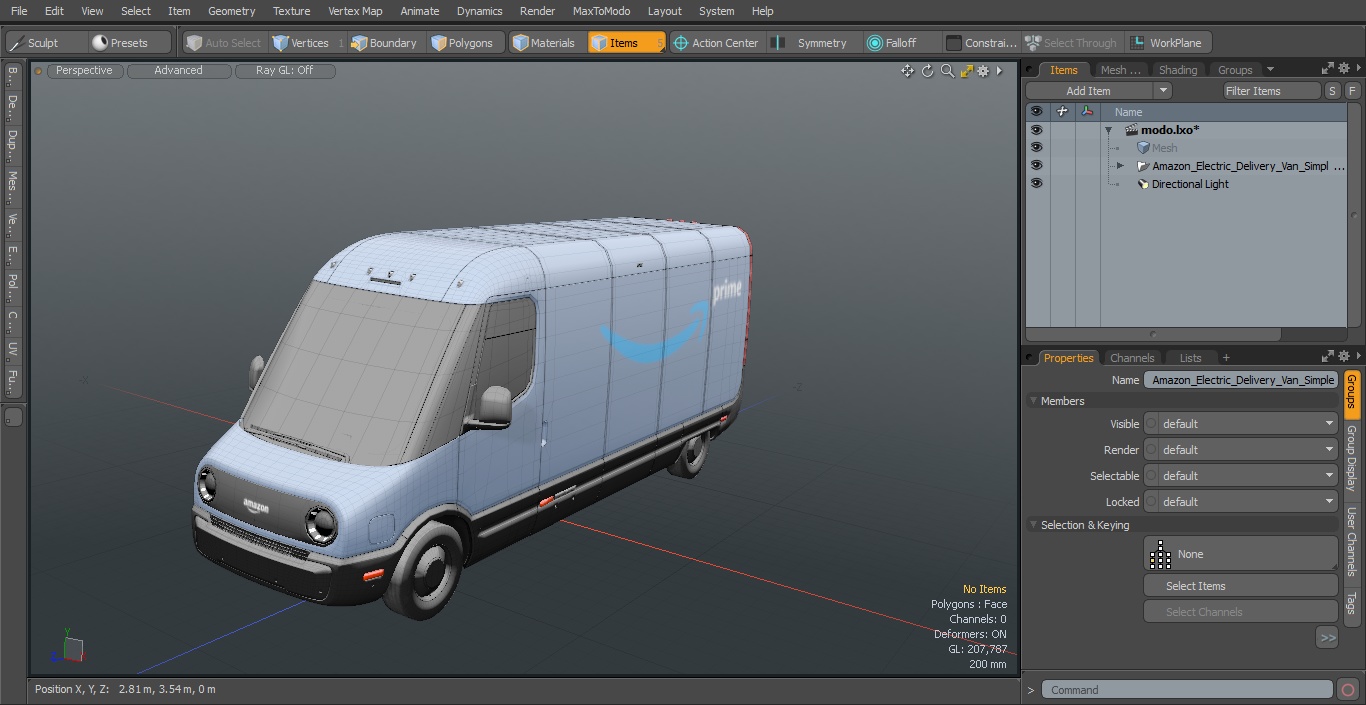Image resolution: width=1366 pixels, height=705 pixels.
Task: Toggle visibility of Directional Light
Action: [1036, 184]
